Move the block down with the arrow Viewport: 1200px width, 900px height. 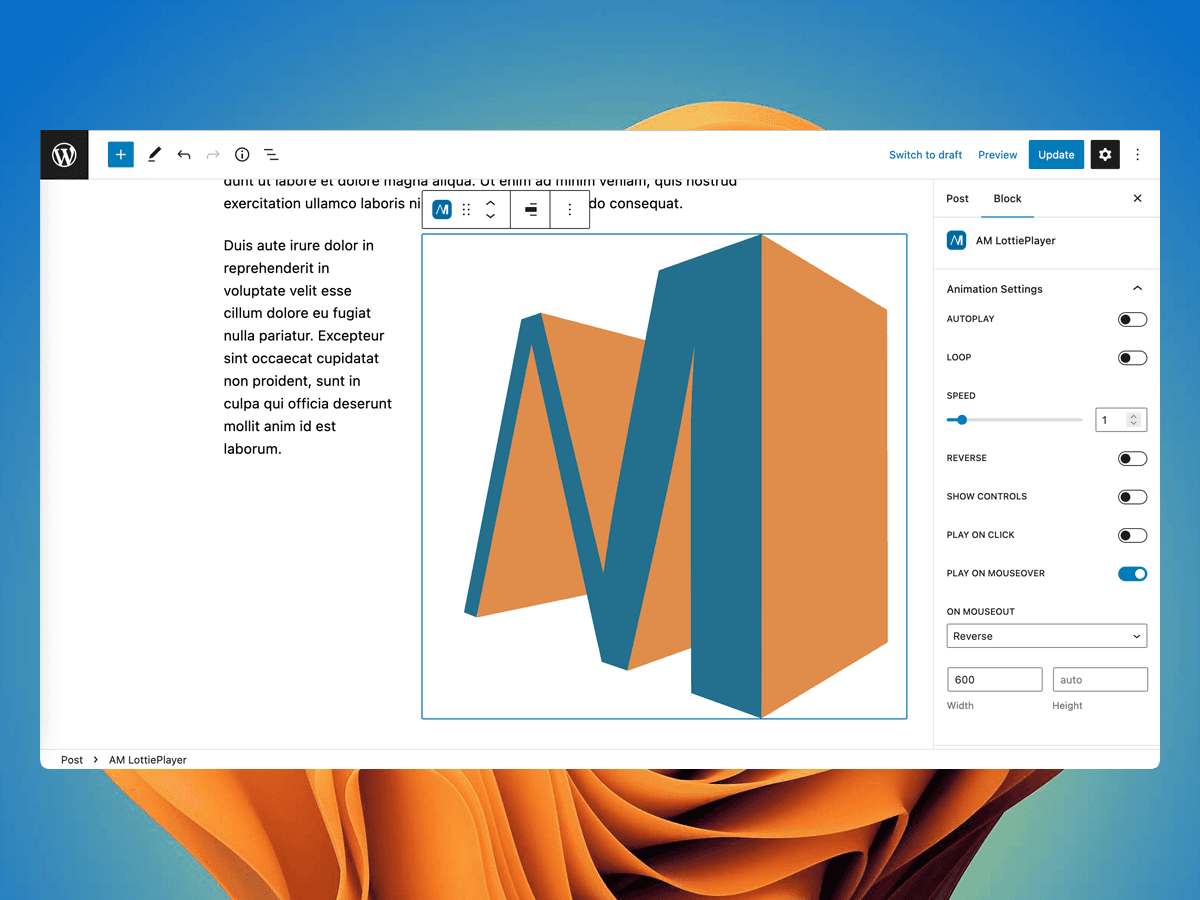click(x=491, y=217)
